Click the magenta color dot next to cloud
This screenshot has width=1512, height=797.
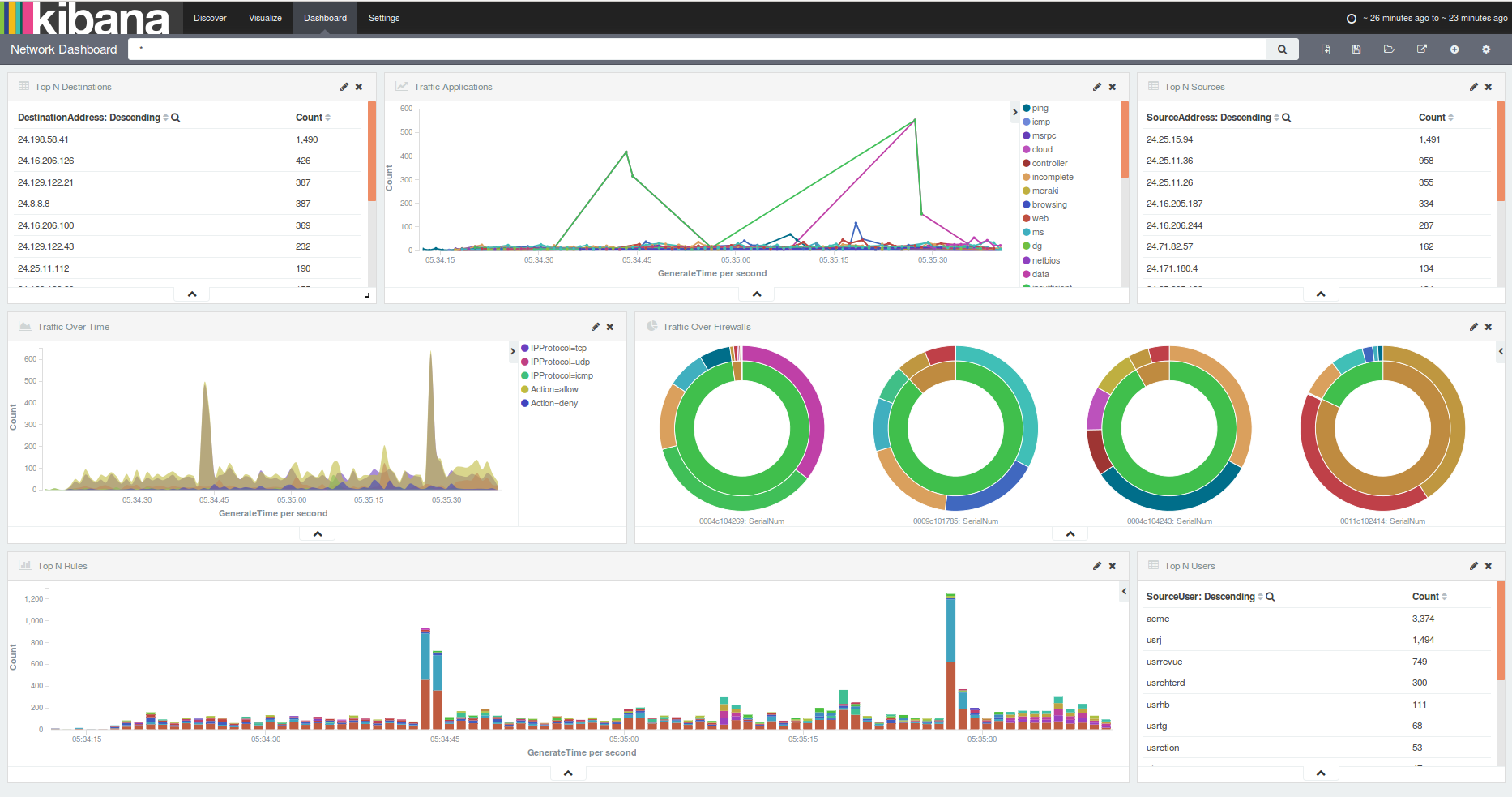pos(1025,149)
